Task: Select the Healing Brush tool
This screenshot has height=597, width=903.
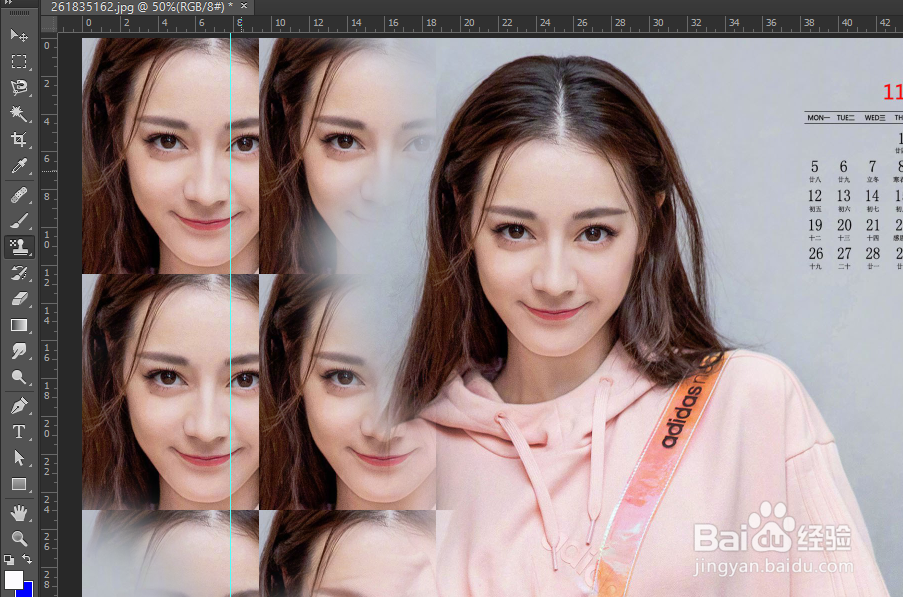Action: tap(19, 195)
